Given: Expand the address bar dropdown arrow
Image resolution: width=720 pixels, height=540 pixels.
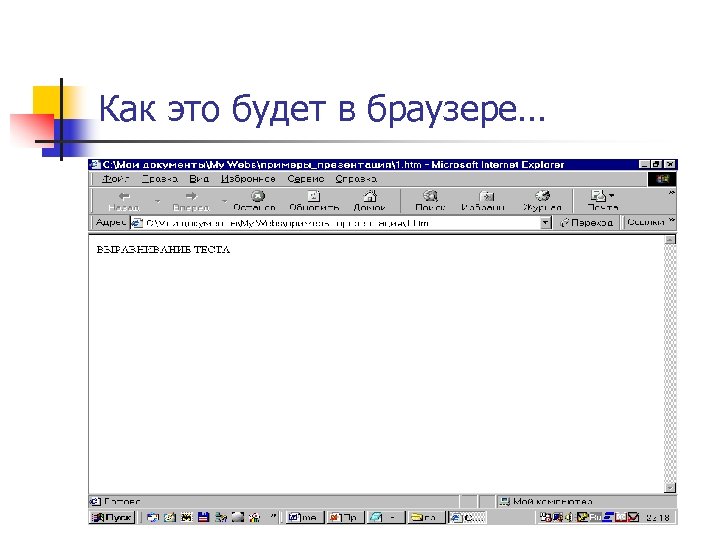Looking at the screenshot, I should coord(545,223).
